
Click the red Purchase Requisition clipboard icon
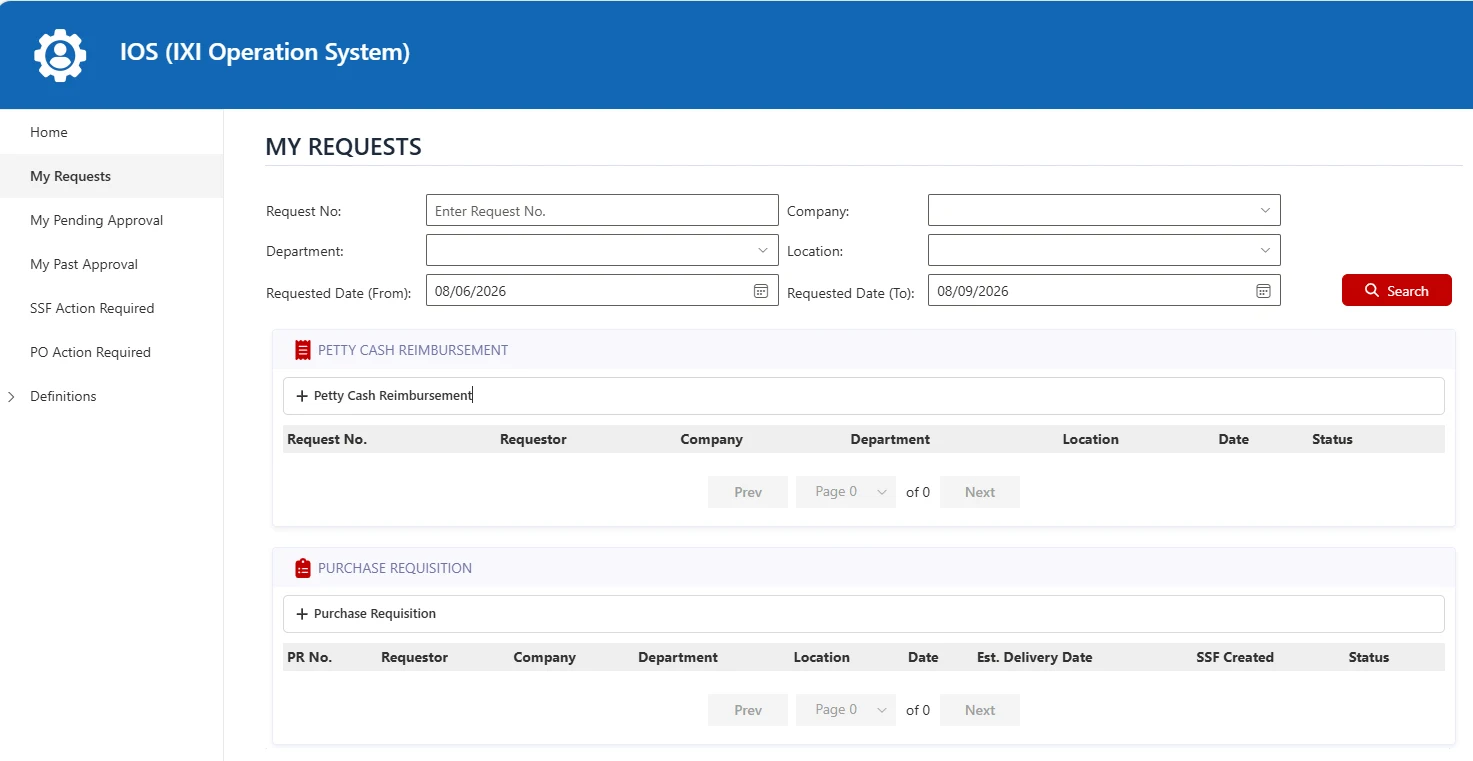(303, 568)
